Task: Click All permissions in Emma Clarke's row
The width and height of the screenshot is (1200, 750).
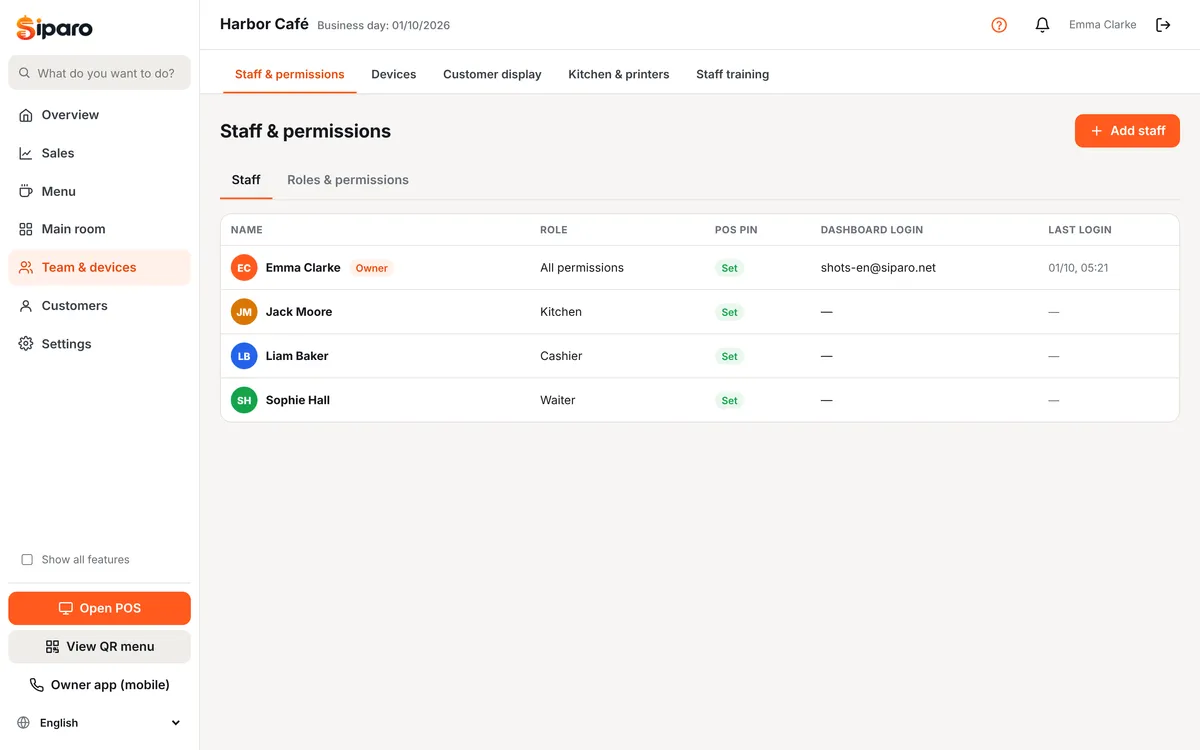Action: point(582,268)
